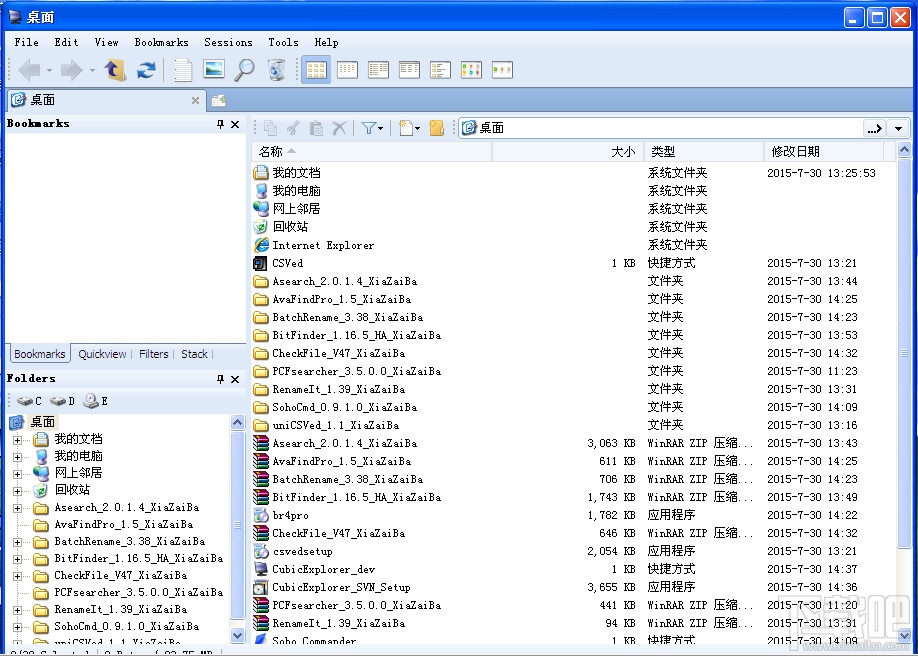Viewport: 918px width, 656px height.
Task: Click the scissors Cut icon
Action: click(x=293, y=128)
